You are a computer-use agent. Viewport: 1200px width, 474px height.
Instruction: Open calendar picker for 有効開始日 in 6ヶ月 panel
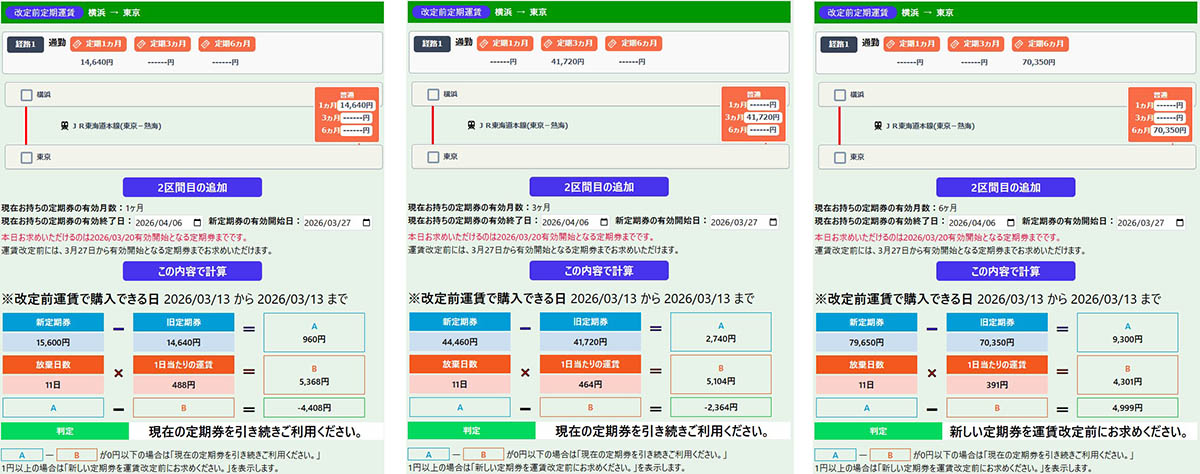(x=1179, y=222)
